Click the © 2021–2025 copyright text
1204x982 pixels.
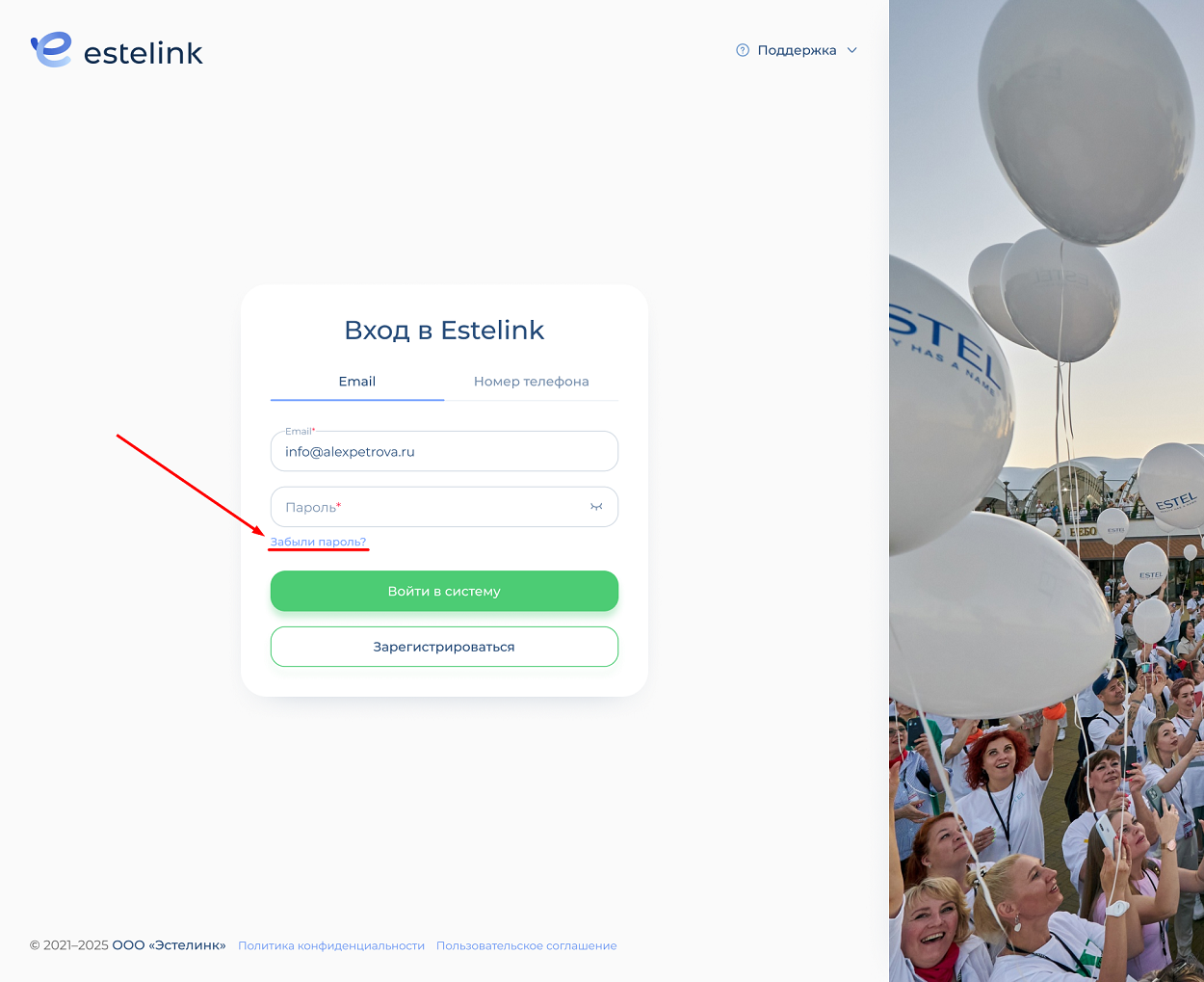69,945
